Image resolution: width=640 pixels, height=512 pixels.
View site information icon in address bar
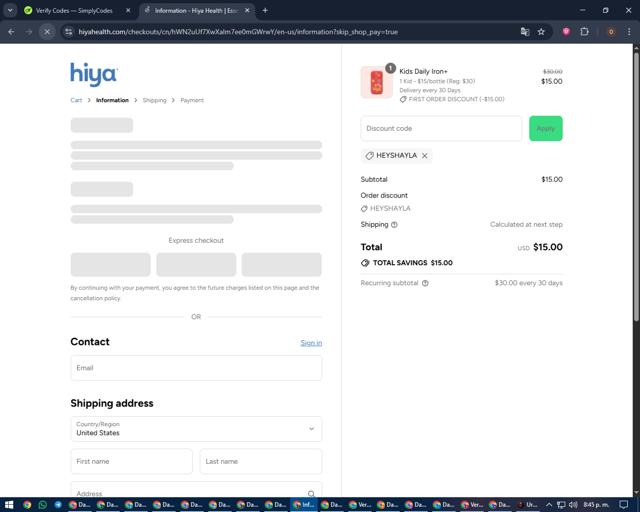click(69, 32)
